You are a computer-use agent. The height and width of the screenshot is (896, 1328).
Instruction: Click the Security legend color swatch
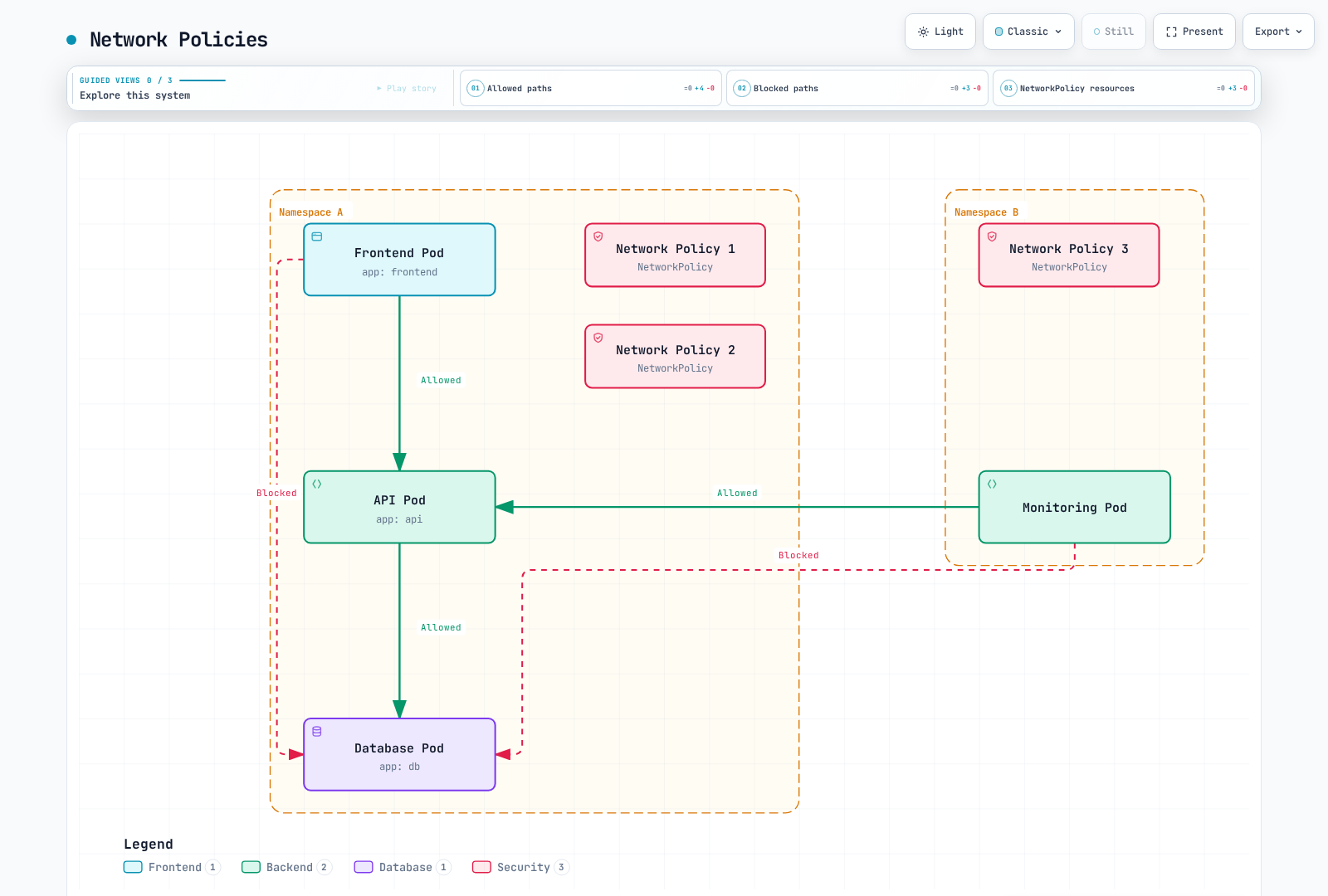481,867
